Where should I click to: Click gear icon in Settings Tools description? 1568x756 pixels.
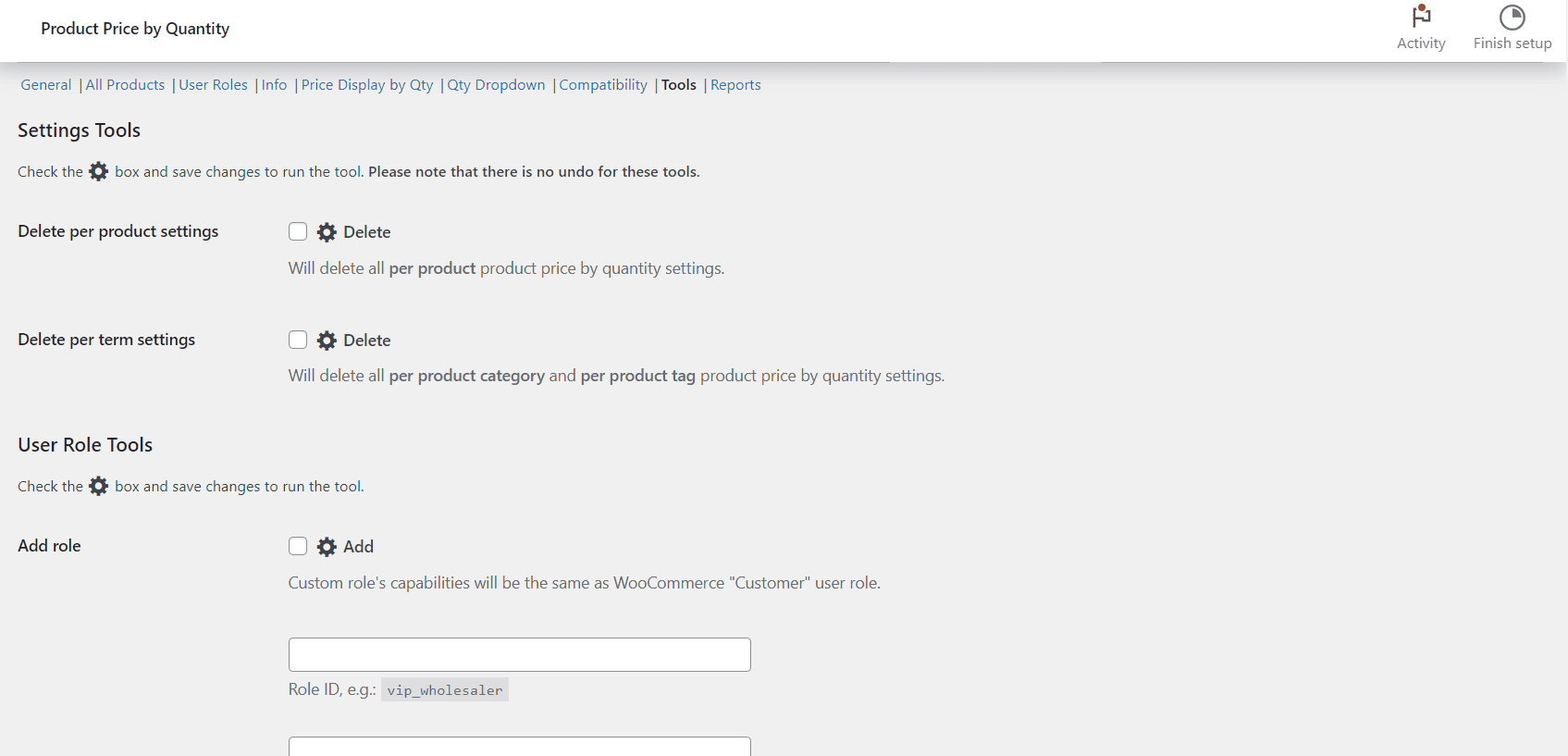[99, 171]
